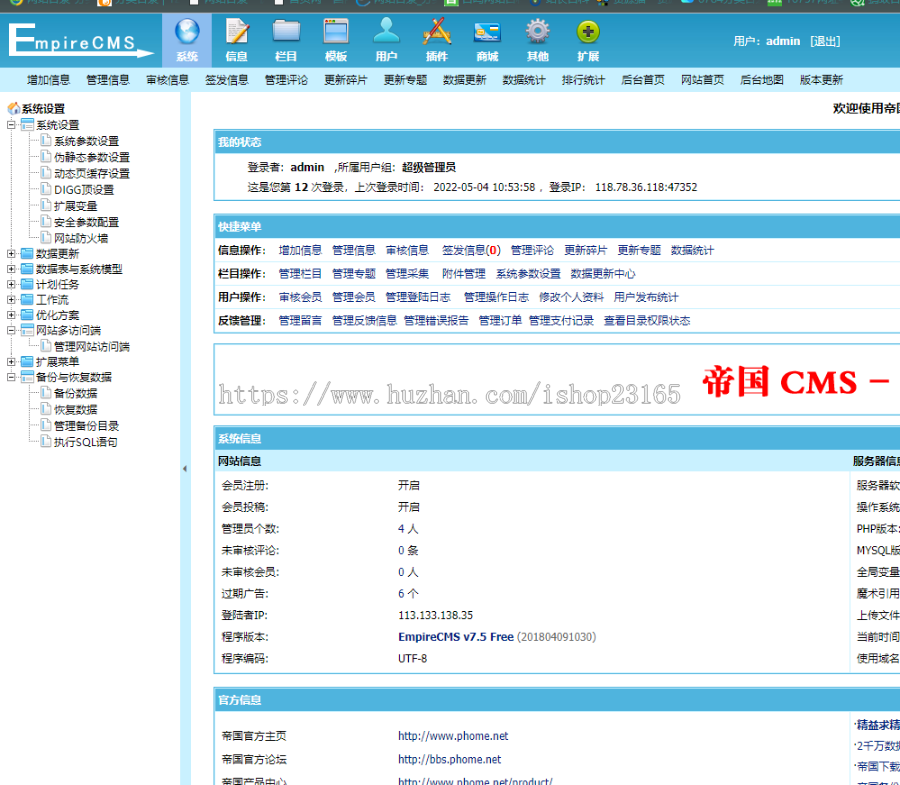Open the 商城 card icon section
900x785 pixels.
[487, 40]
